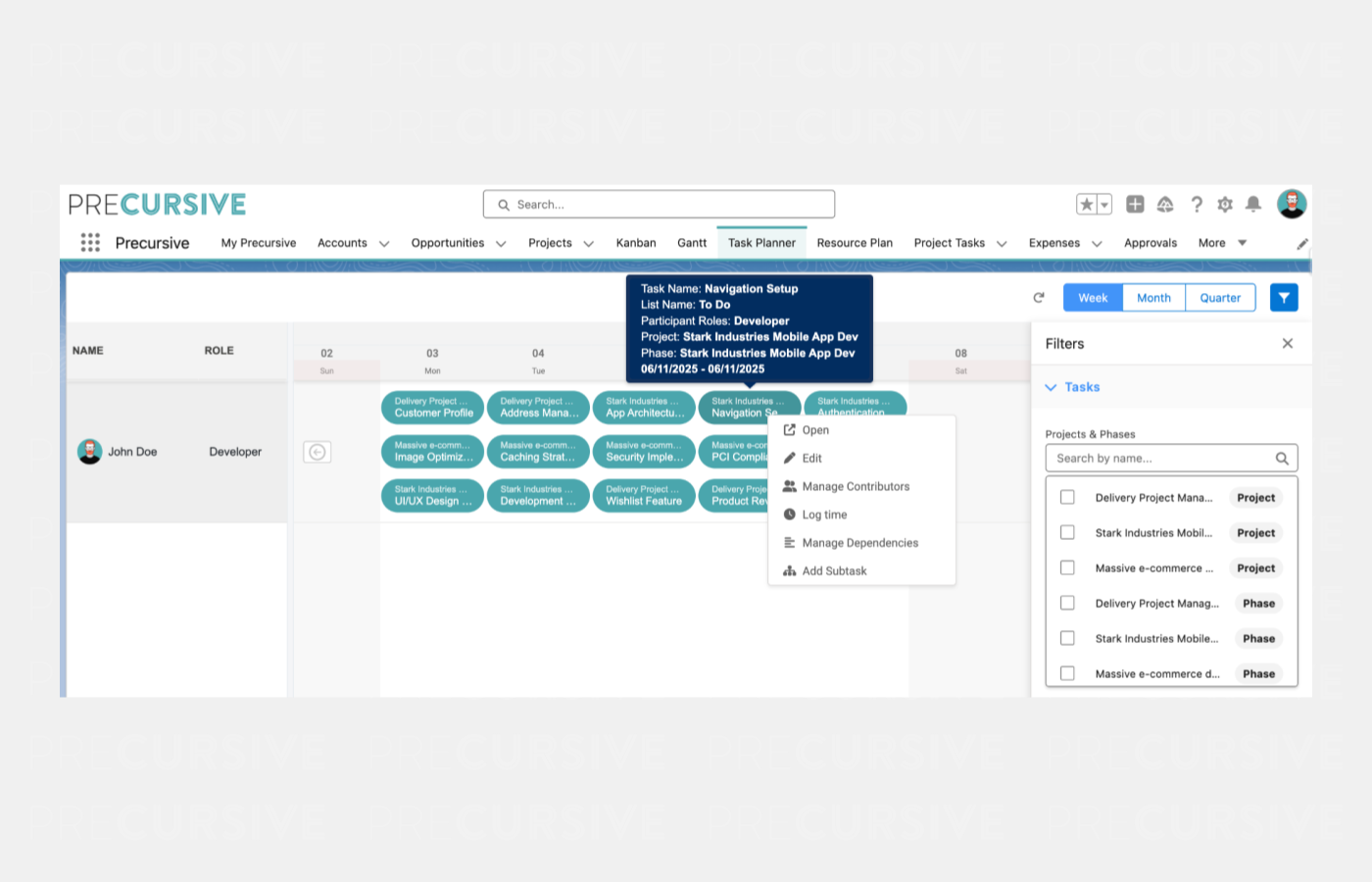This screenshot has height=882, width=1372.
Task: Check the Delivery Project Mana Project checkbox
Action: coord(1067,497)
